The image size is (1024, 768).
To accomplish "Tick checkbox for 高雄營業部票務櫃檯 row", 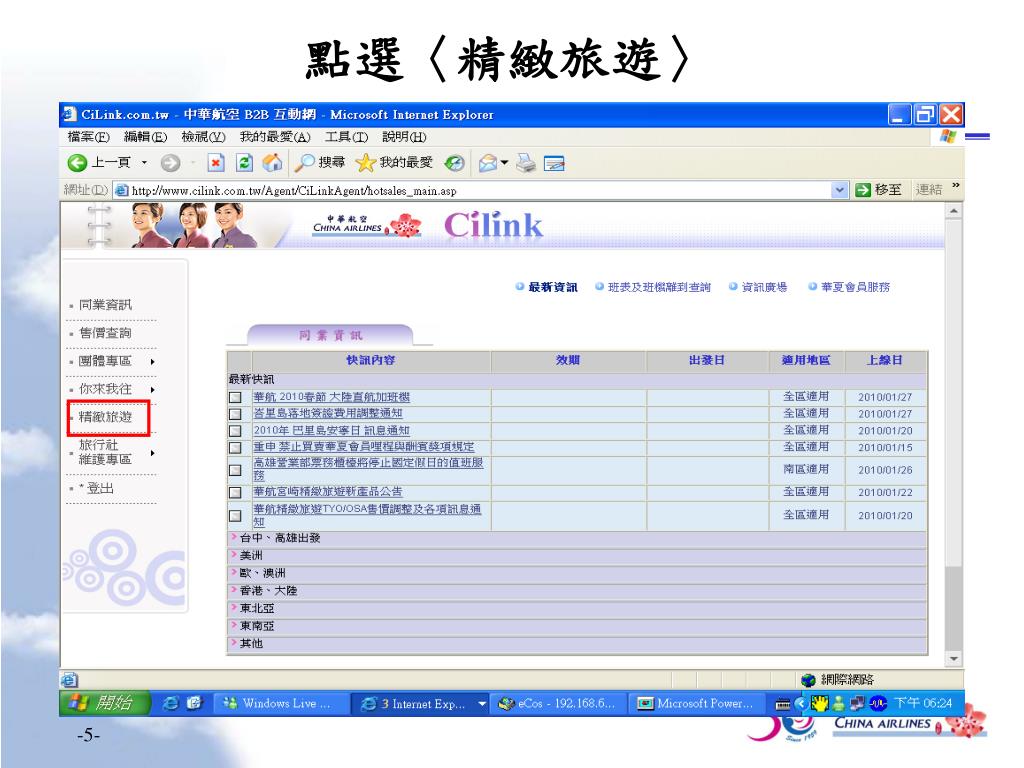I will pos(236,470).
